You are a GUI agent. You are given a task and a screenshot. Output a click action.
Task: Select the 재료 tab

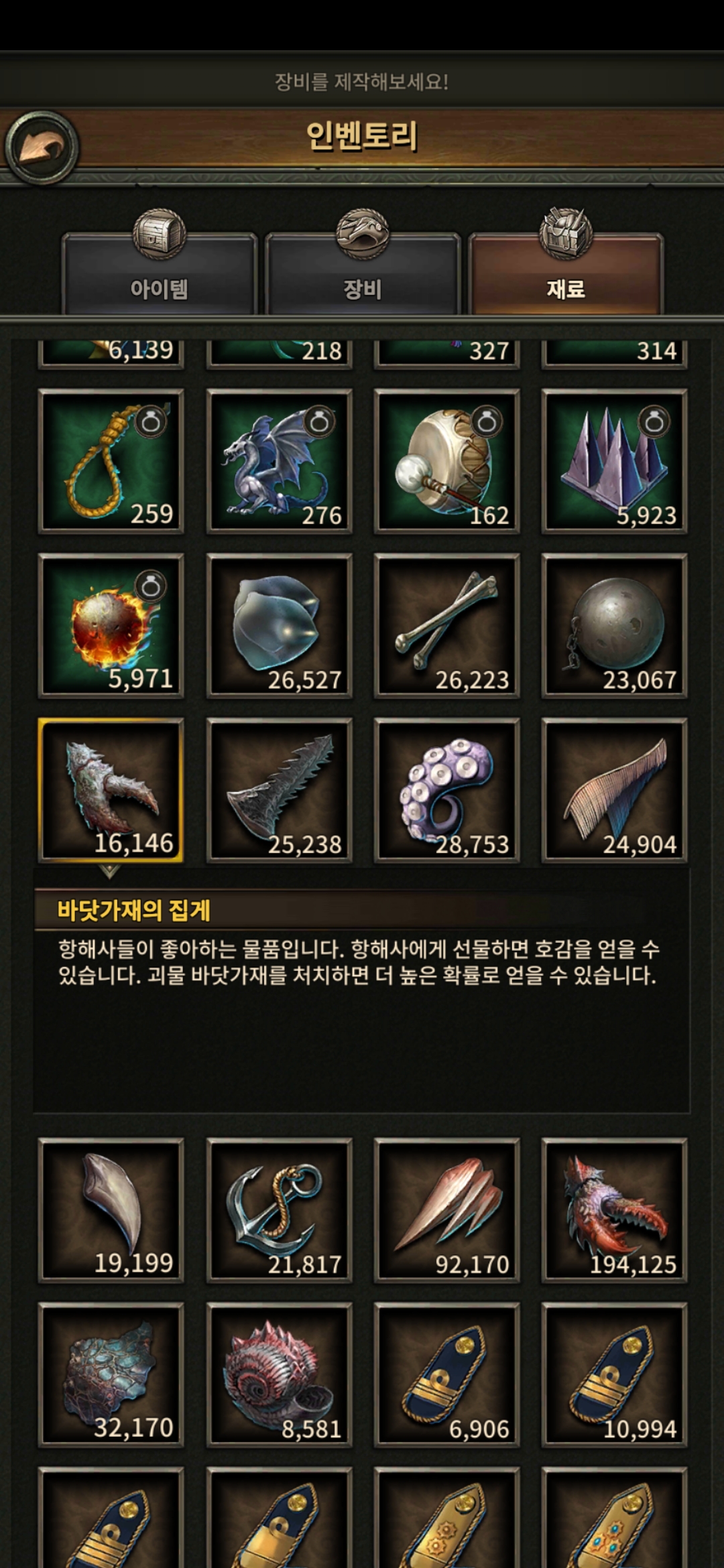tap(566, 275)
